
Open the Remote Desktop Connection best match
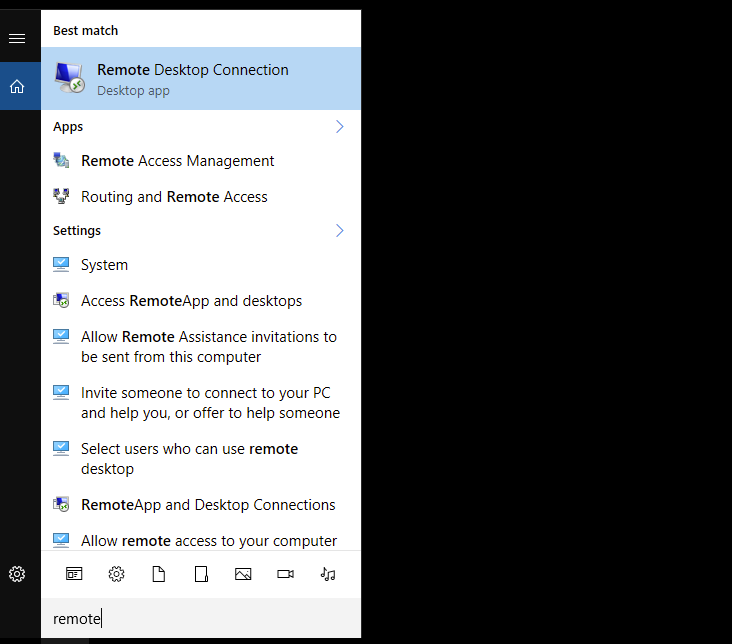[201, 78]
